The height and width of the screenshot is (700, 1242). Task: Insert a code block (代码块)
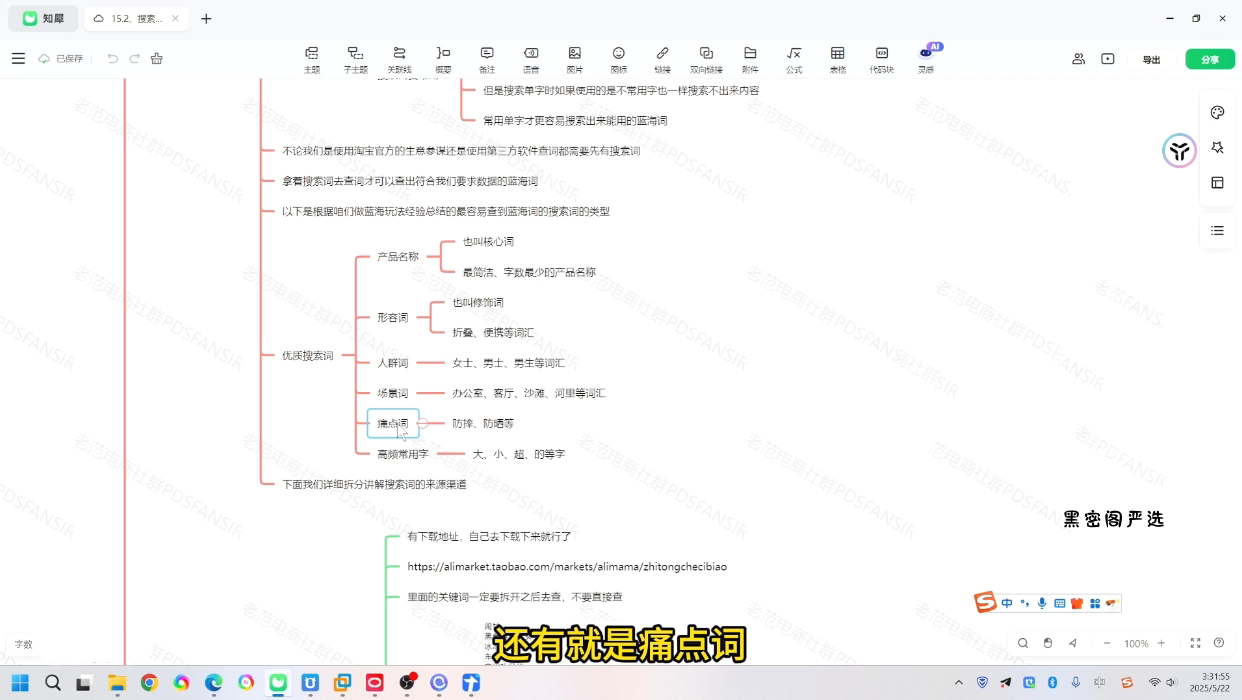pyautogui.click(x=881, y=59)
